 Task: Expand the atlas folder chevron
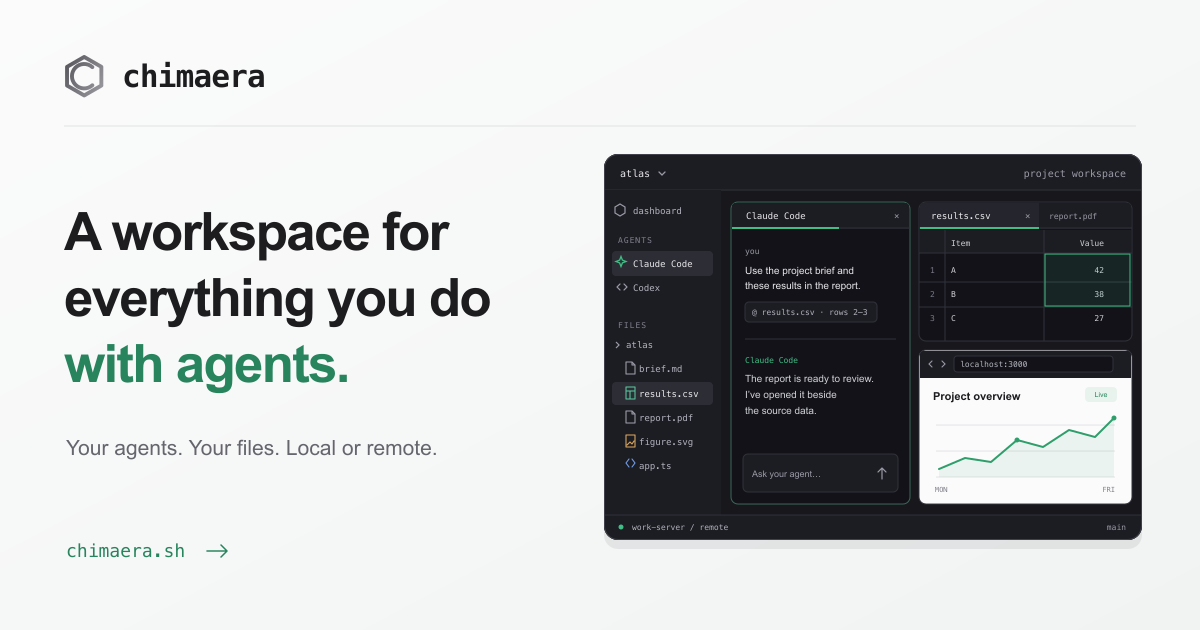619,345
